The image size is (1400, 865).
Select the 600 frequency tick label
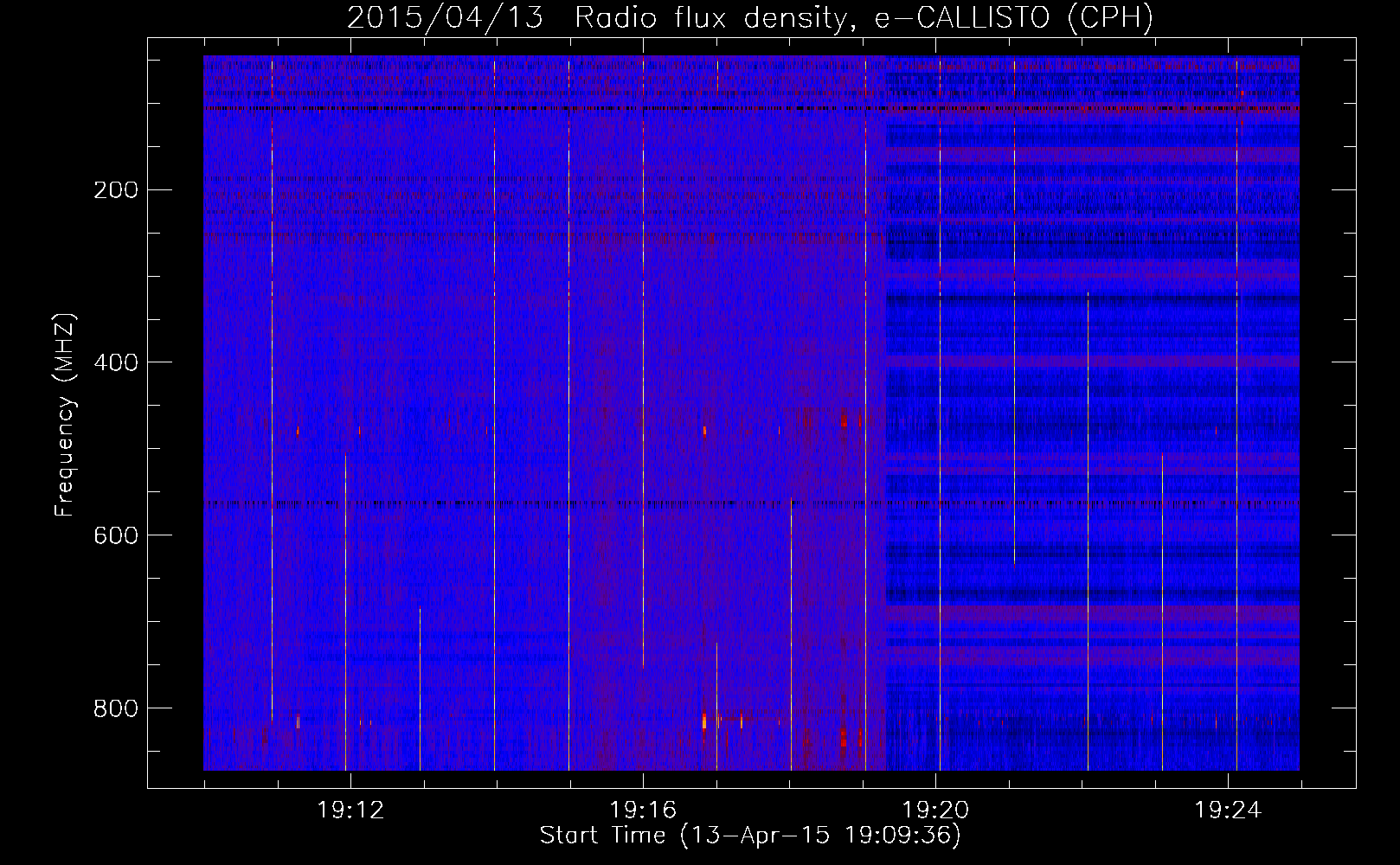pyautogui.click(x=116, y=535)
